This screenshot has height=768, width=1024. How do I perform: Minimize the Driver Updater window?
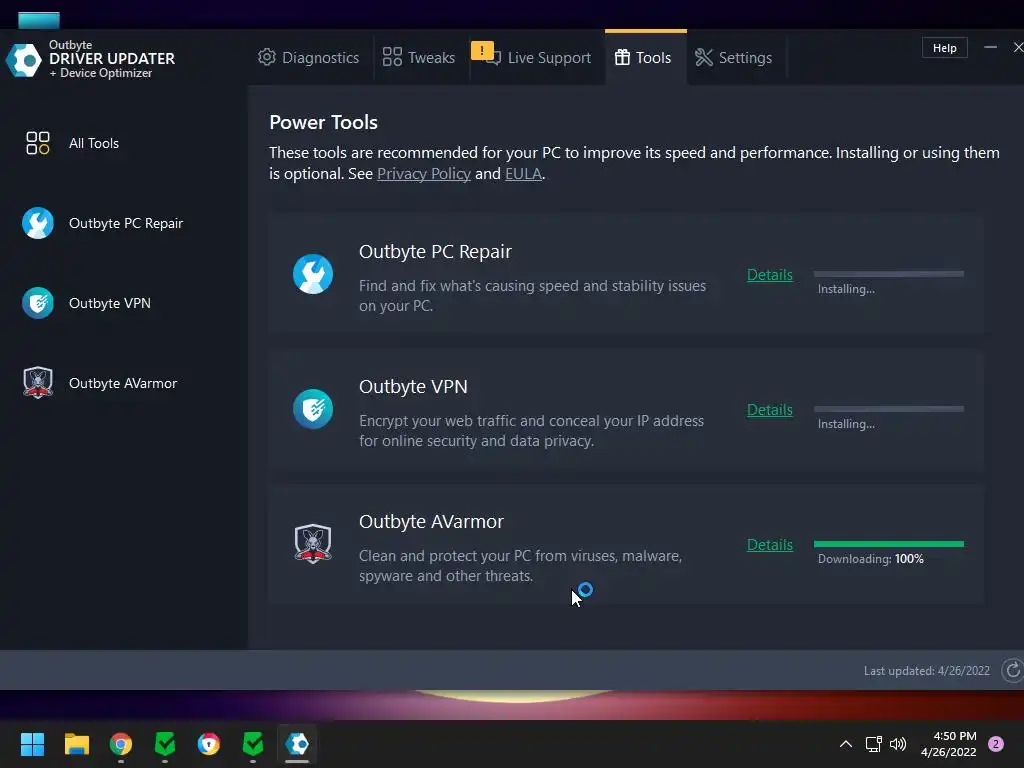[x=990, y=47]
